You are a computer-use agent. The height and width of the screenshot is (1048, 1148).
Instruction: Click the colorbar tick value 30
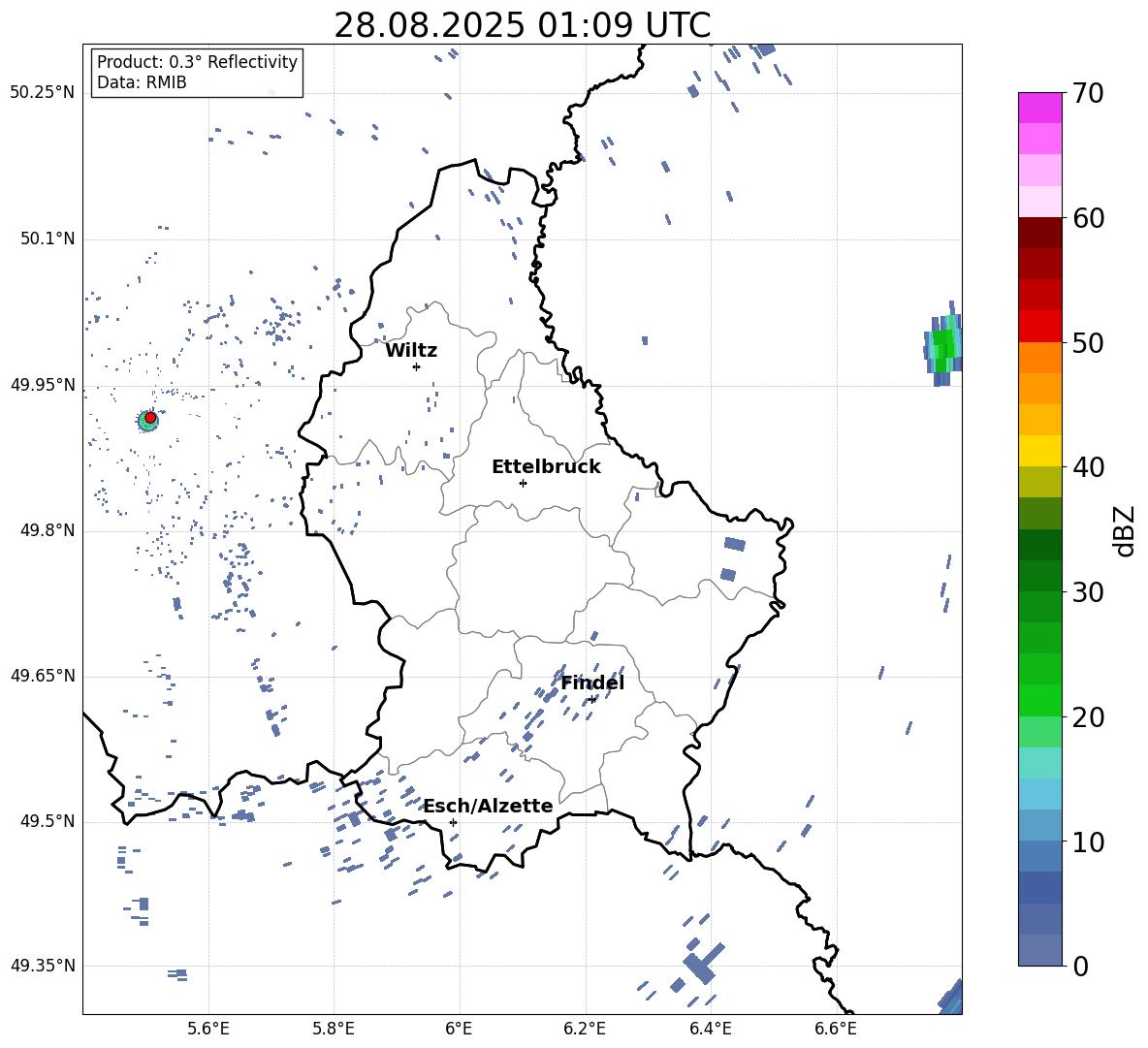pyautogui.click(x=1088, y=591)
